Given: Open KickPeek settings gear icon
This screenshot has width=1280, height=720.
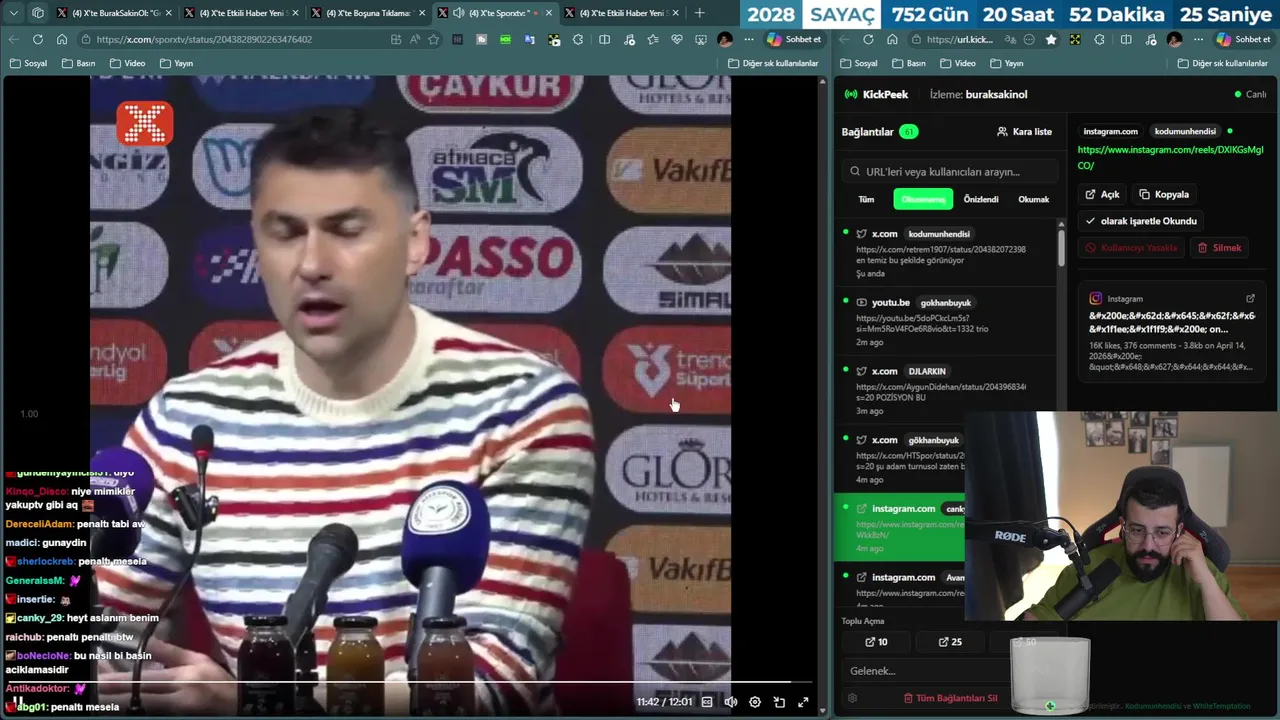Looking at the screenshot, I should (x=852, y=698).
